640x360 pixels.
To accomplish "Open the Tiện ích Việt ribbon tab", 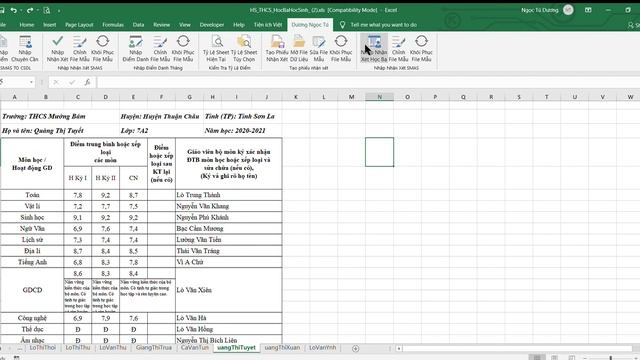I will tap(268, 25).
